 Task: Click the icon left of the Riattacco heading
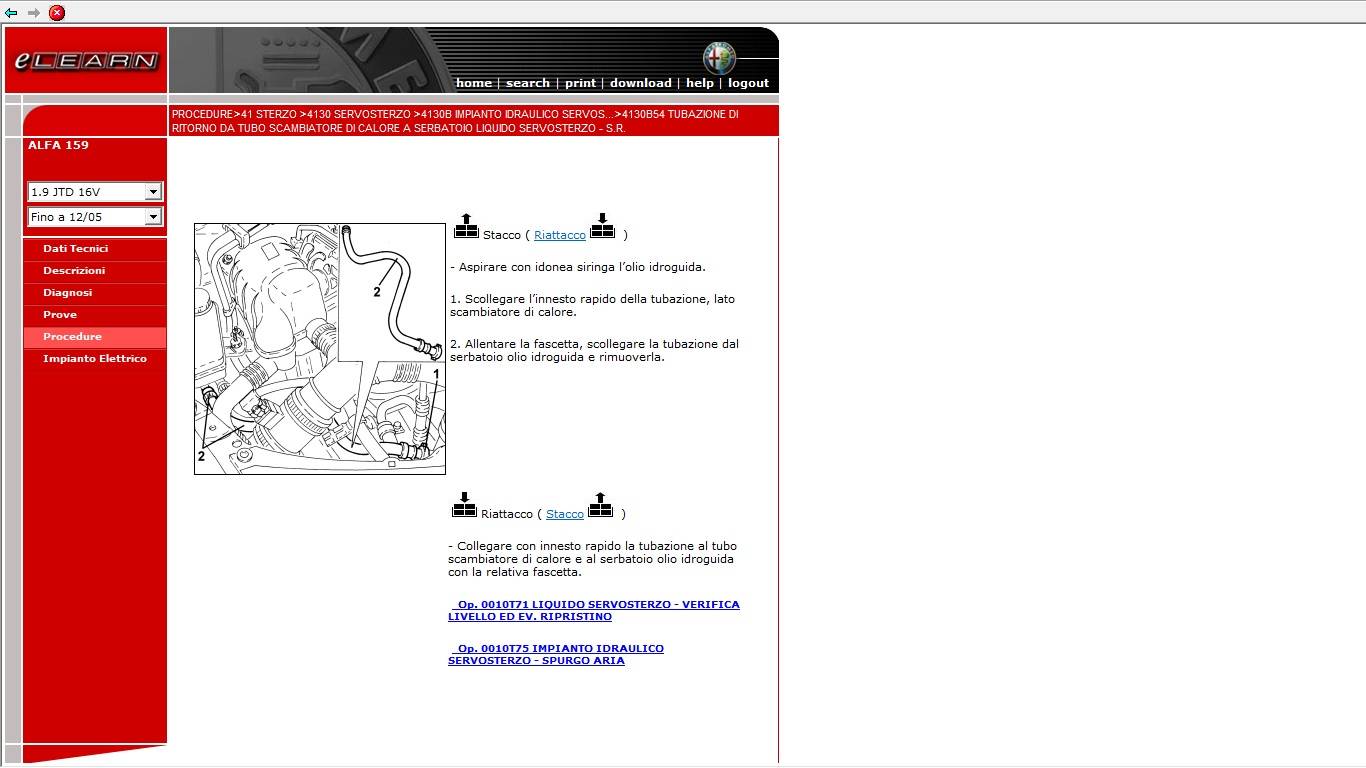pos(464,505)
